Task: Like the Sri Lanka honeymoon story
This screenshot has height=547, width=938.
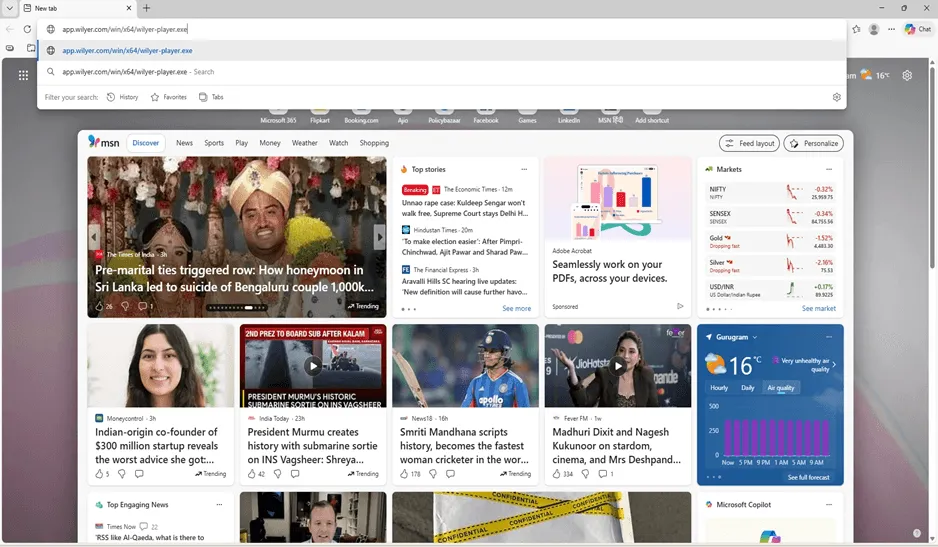Action: 103,306
